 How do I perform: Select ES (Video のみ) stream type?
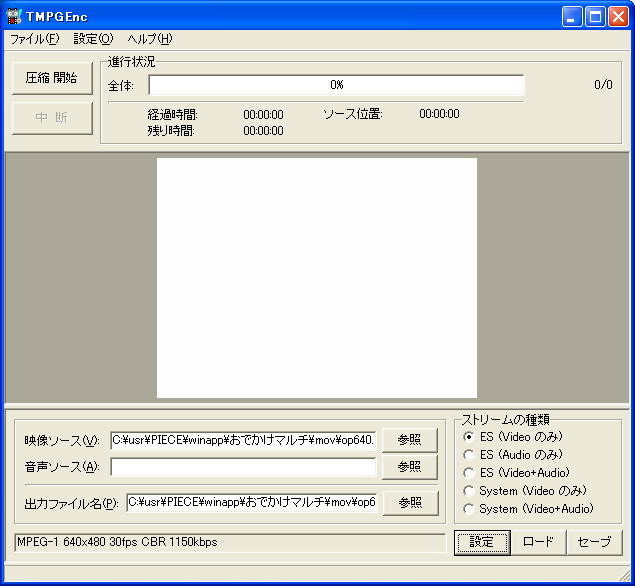coord(513,437)
